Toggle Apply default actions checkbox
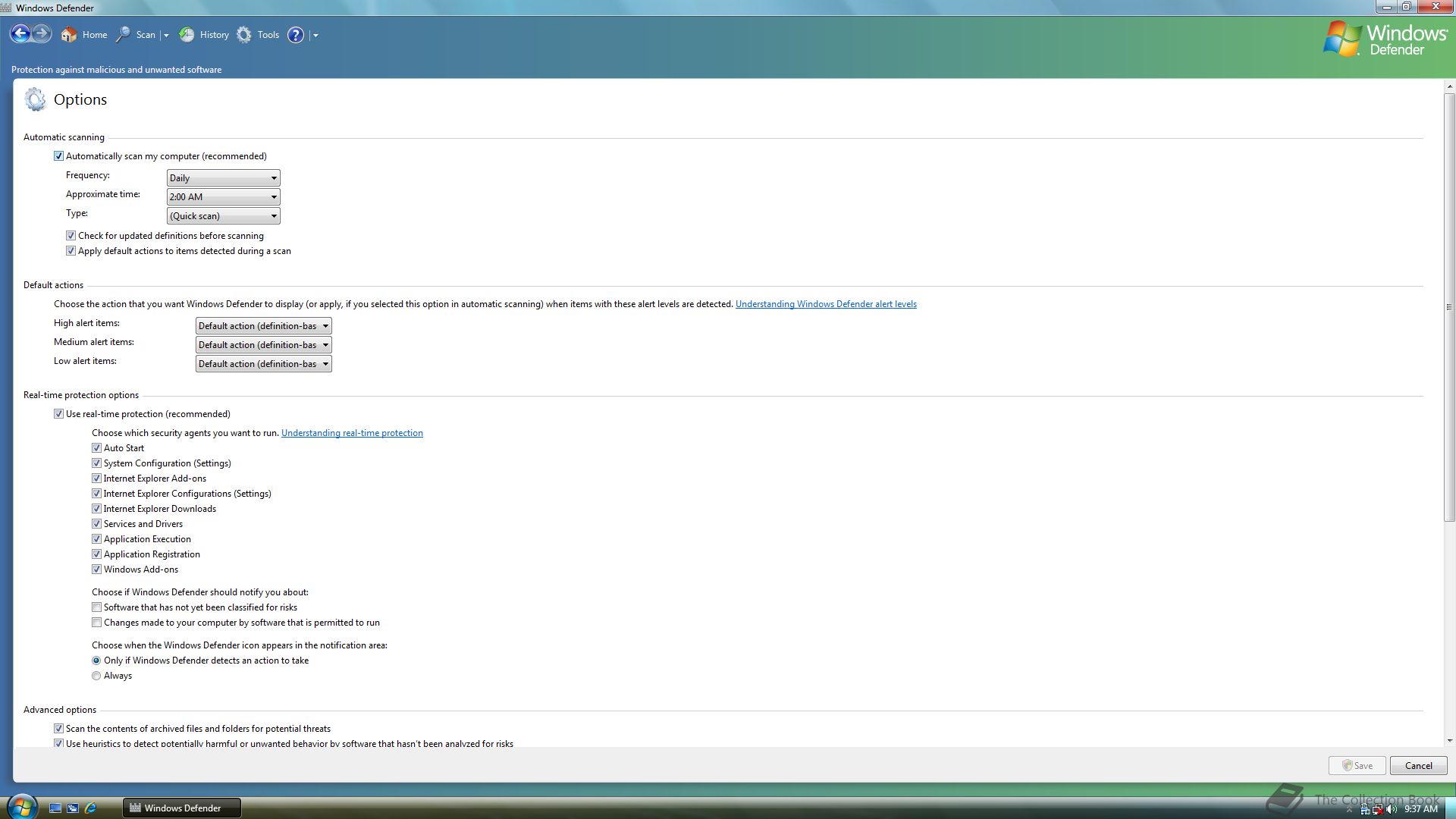The width and height of the screenshot is (1456, 819). [x=71, y=251]
